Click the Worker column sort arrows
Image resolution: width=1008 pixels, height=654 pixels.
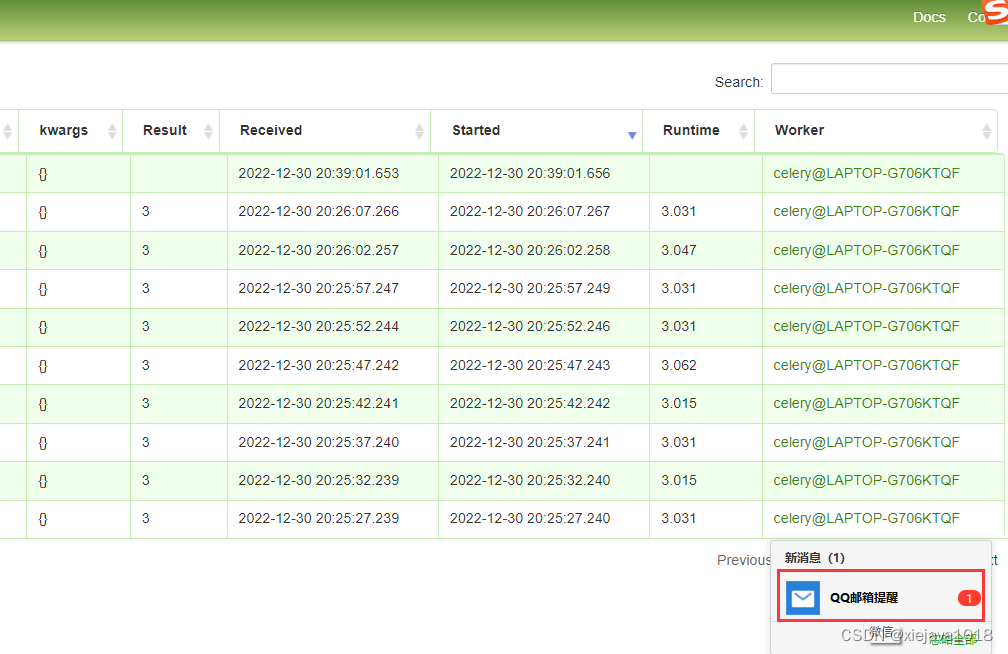[986, 131]
